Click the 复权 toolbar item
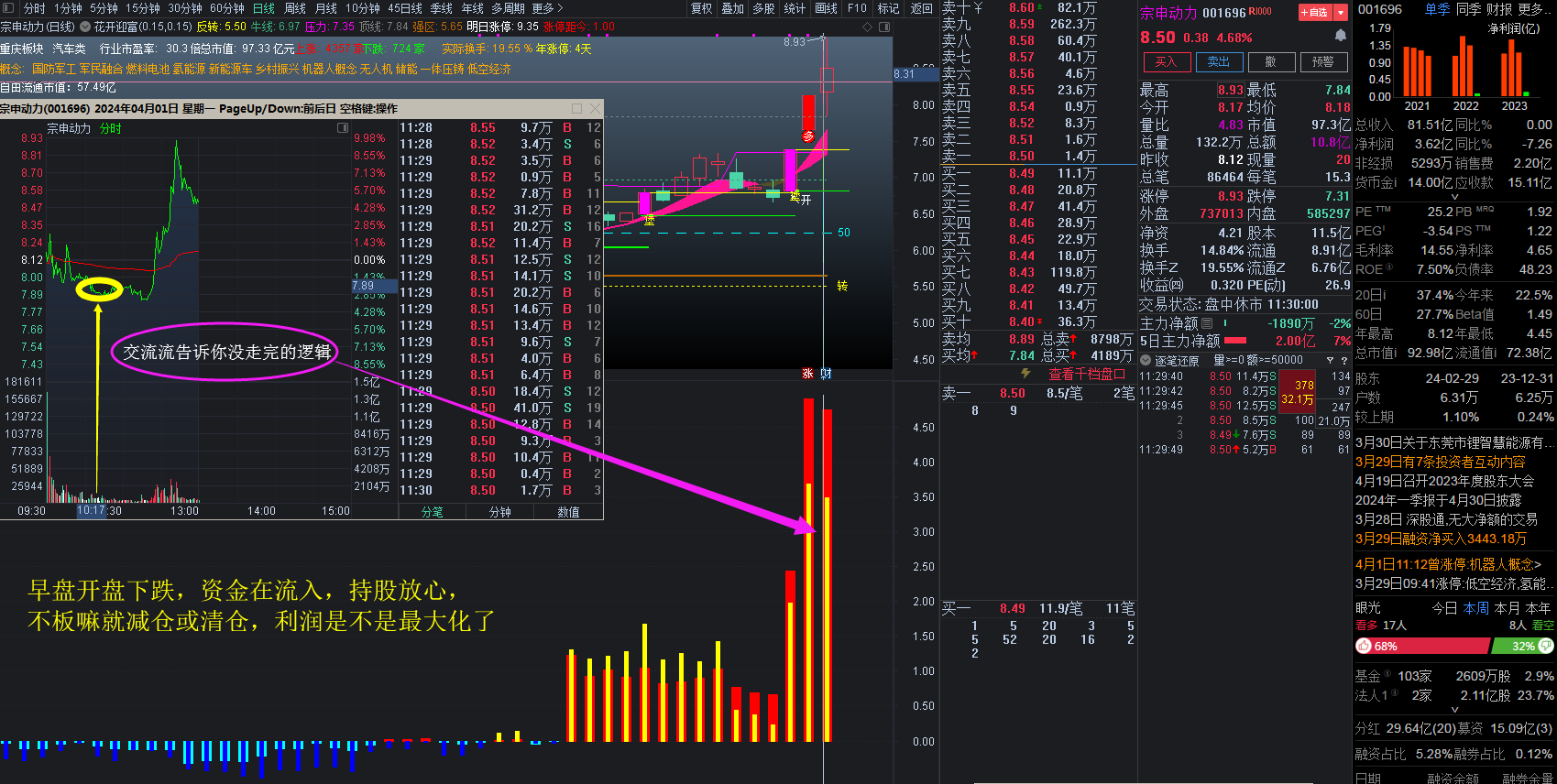Viewport: 1557px width, 784px height. [701, 8]
